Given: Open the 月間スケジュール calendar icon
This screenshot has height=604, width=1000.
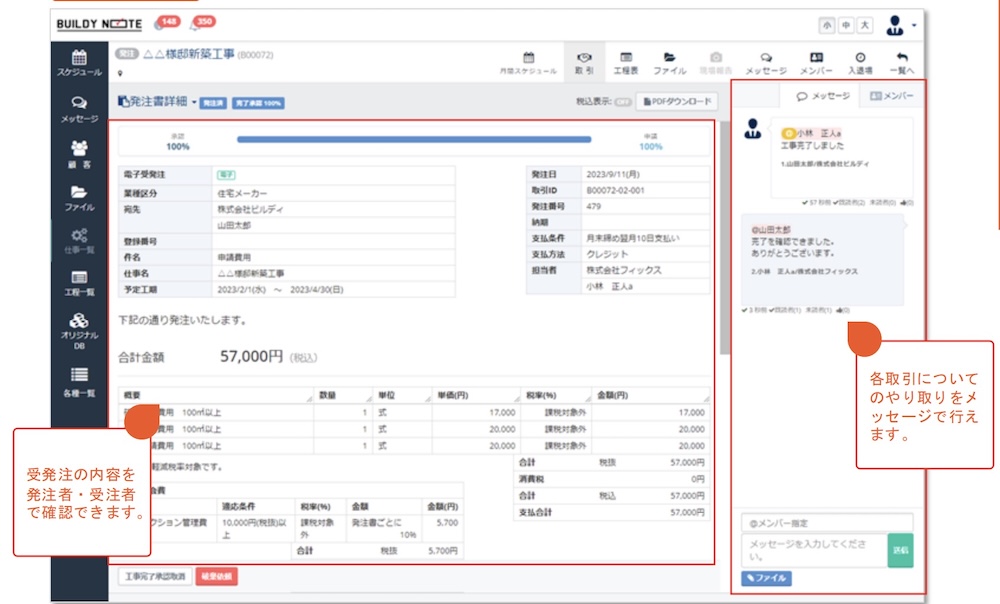Looking at the screenshot, I should (x=529, y=63).
